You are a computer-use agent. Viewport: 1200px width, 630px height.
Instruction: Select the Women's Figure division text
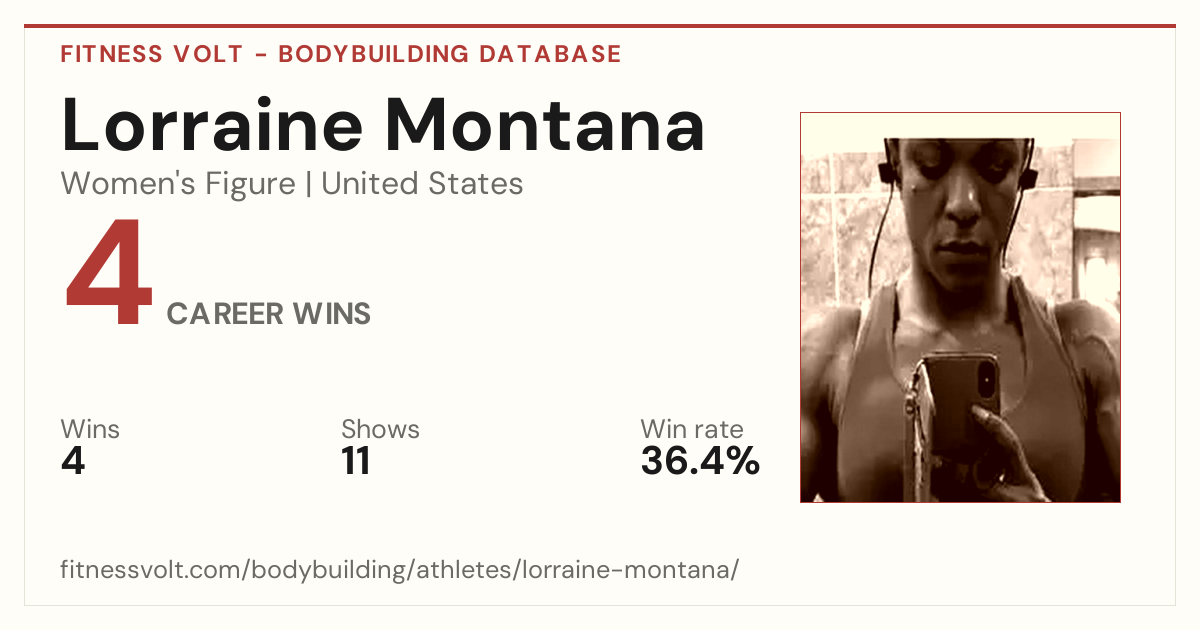pos(178,184)
